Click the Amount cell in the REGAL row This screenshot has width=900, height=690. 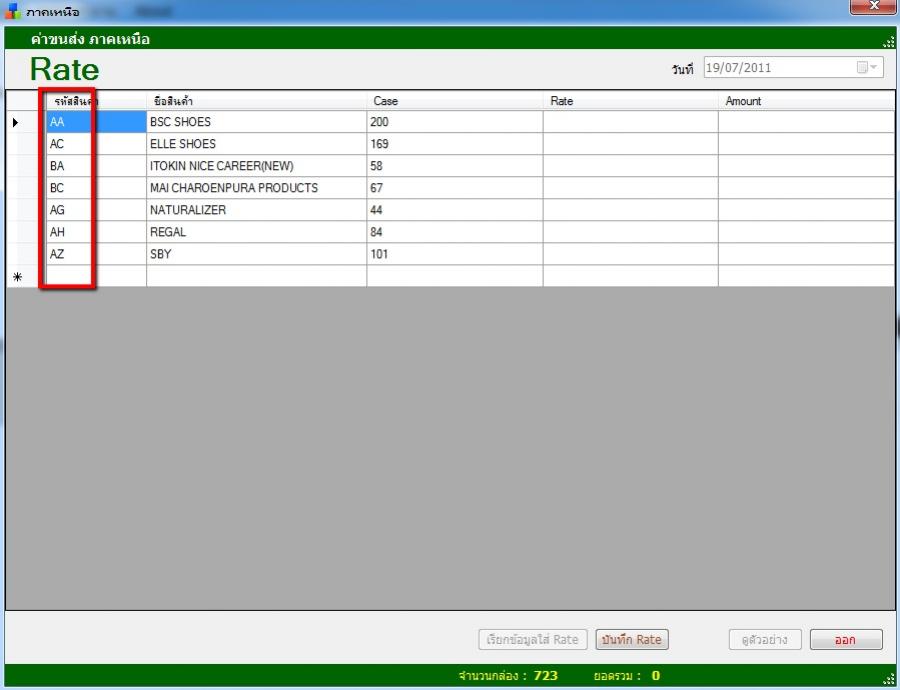806,232
